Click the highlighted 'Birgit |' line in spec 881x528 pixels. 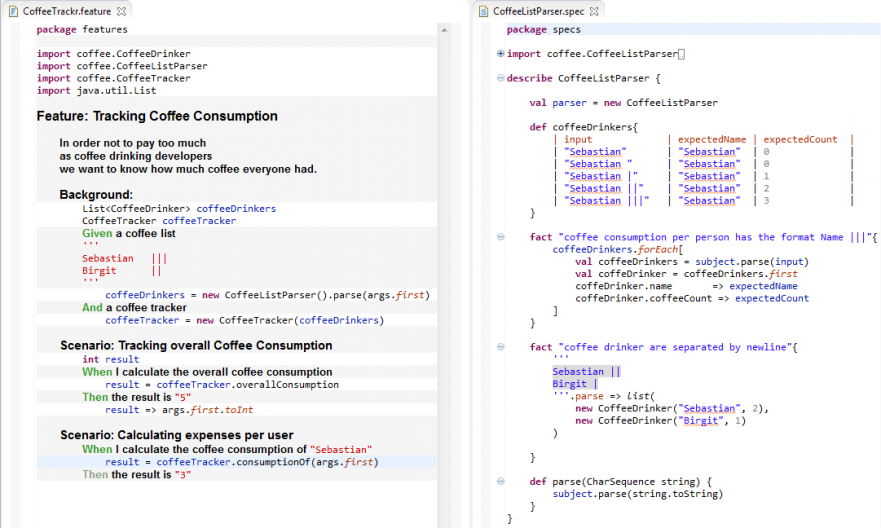(x=575, y=384)
